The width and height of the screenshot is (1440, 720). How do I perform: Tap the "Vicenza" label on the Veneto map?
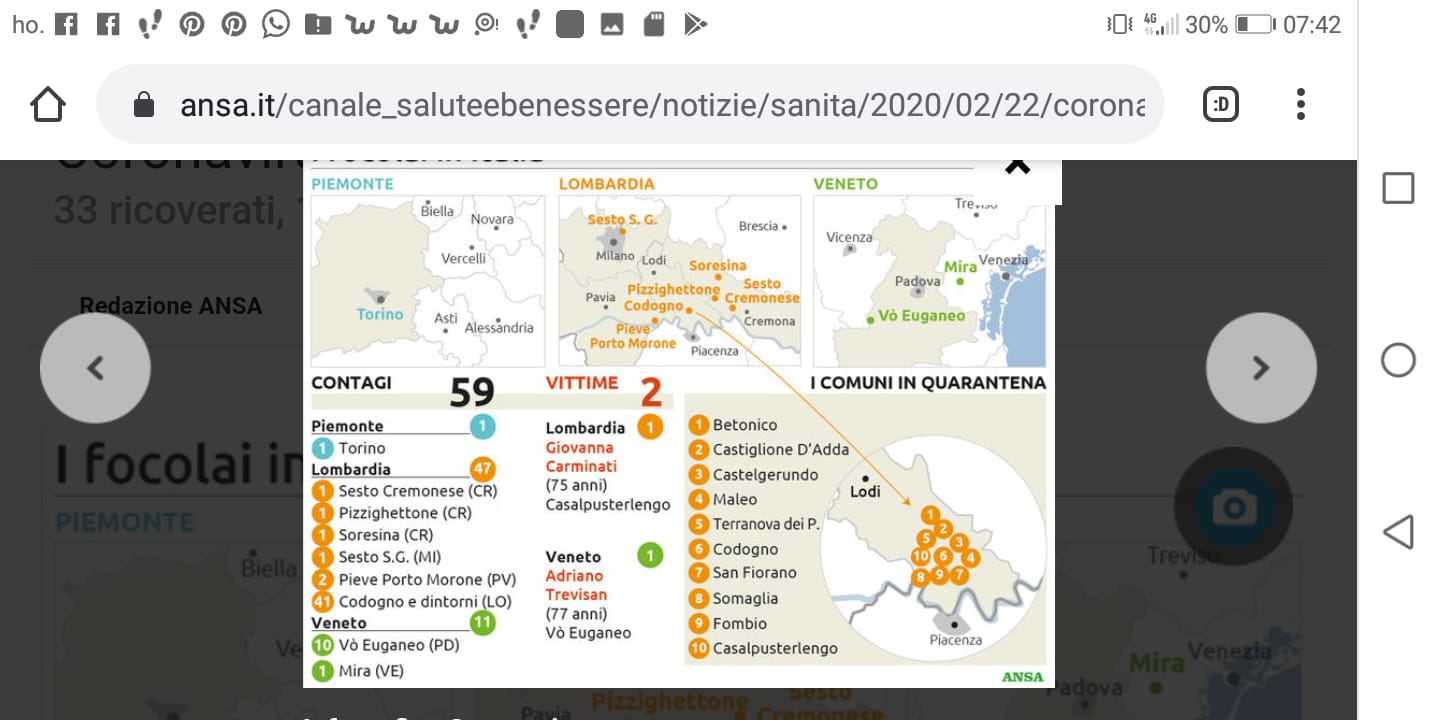pos(849,237)
